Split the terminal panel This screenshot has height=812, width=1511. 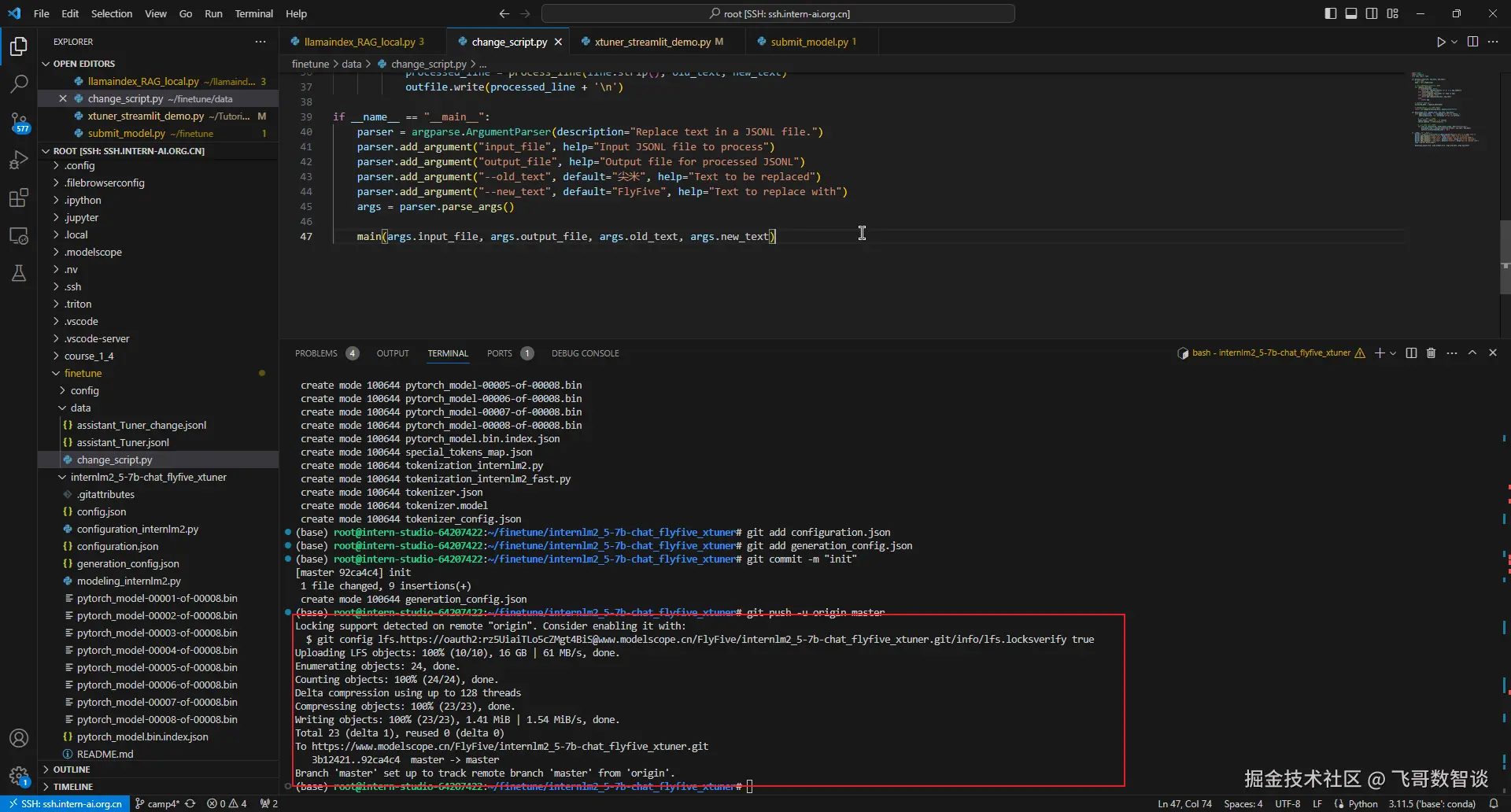(1411, 353)
